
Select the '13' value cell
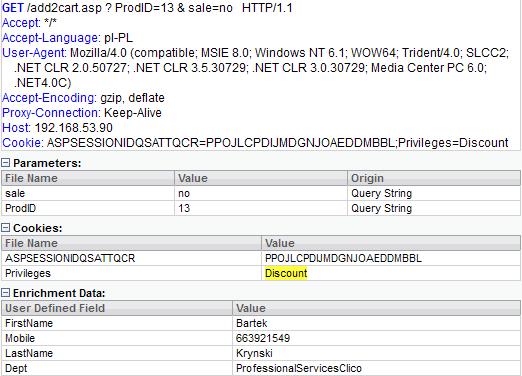click(x=261, y=208)
